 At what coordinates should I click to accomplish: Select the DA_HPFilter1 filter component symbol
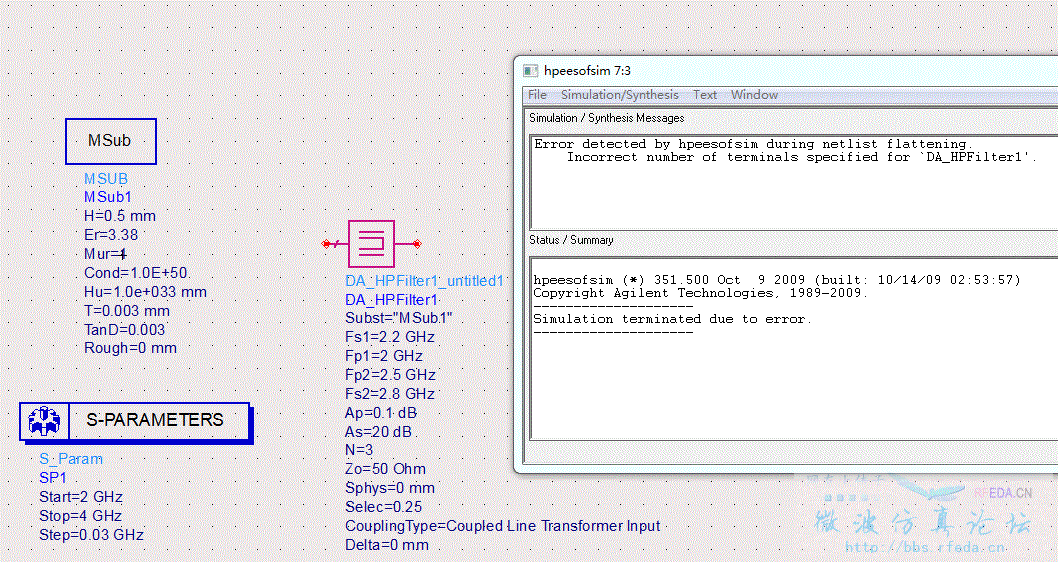371,244
